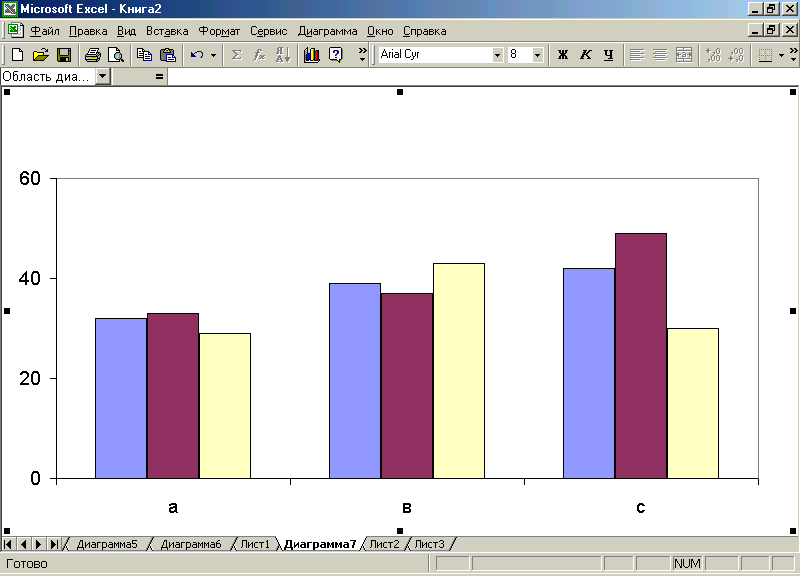Open the Office Assistant help icon
800x576 pixels.
point(336,55)
